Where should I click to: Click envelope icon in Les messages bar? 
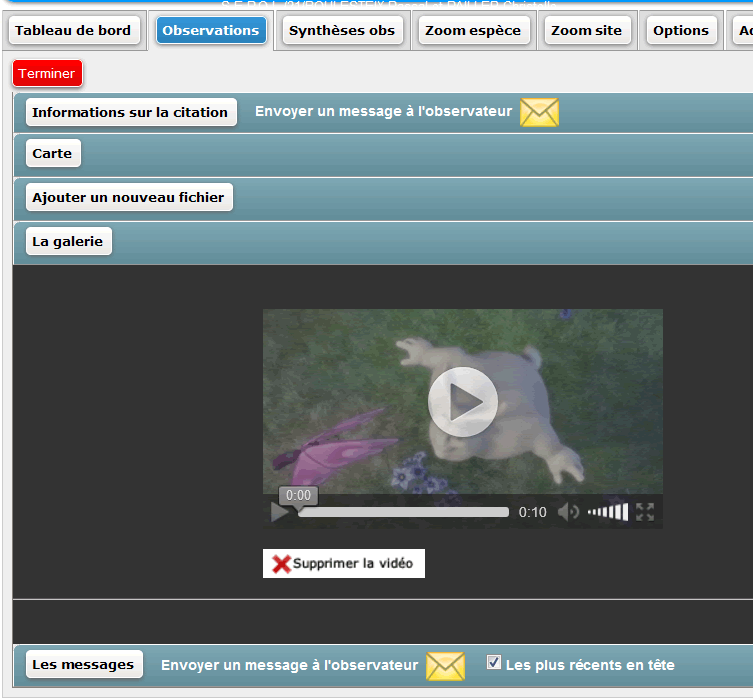pos(445,666)
